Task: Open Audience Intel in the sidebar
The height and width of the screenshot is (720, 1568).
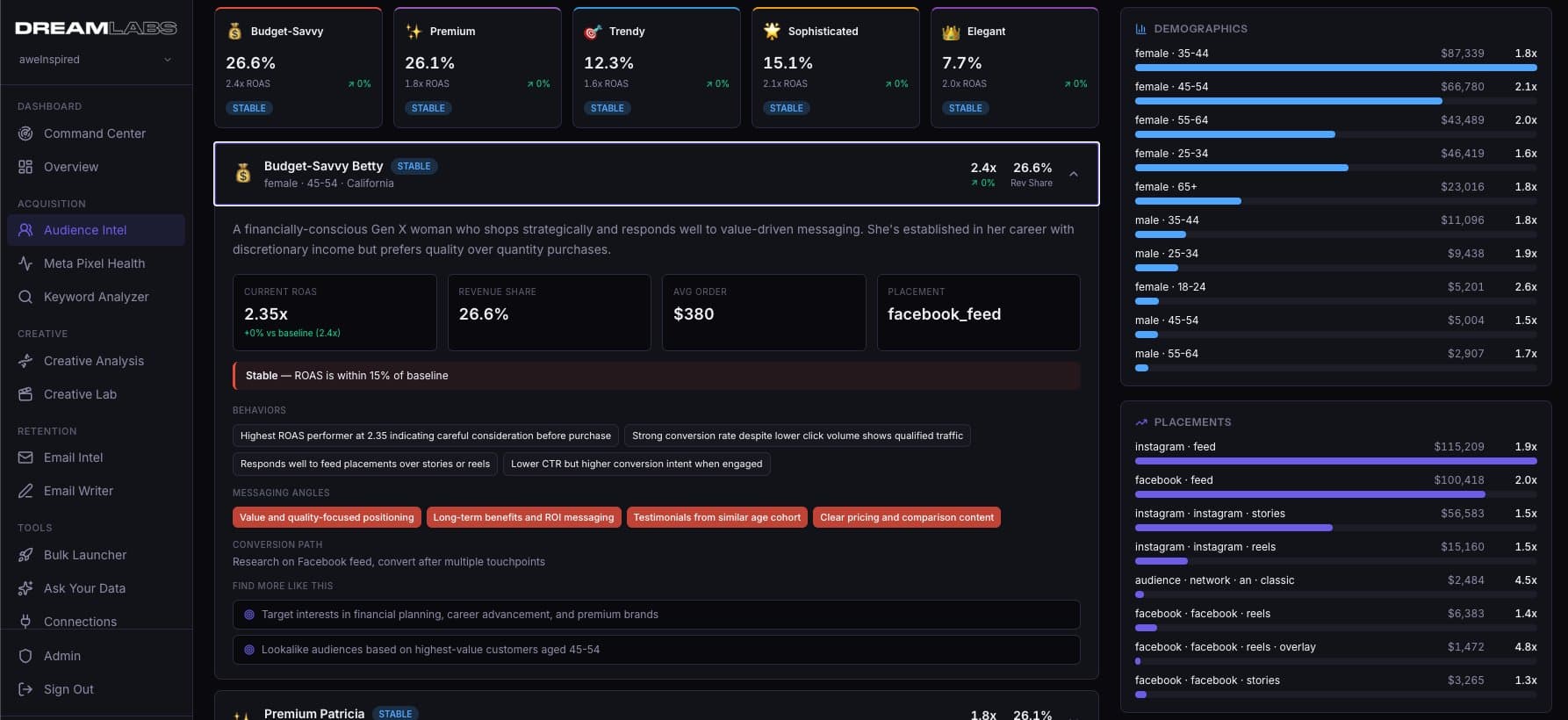Action: (85, 230)
